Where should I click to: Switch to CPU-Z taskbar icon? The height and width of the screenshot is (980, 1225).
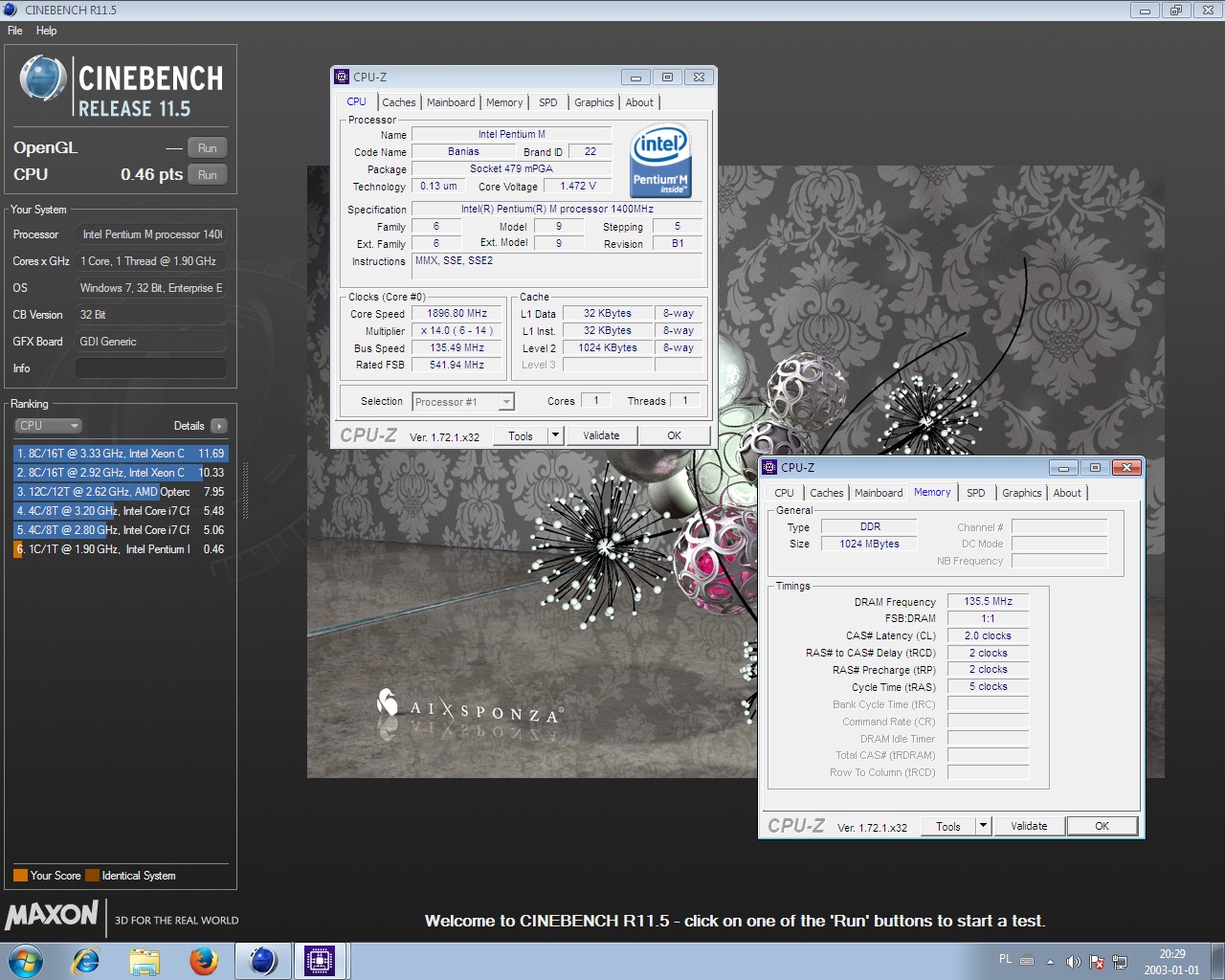[x=320, y=961]
